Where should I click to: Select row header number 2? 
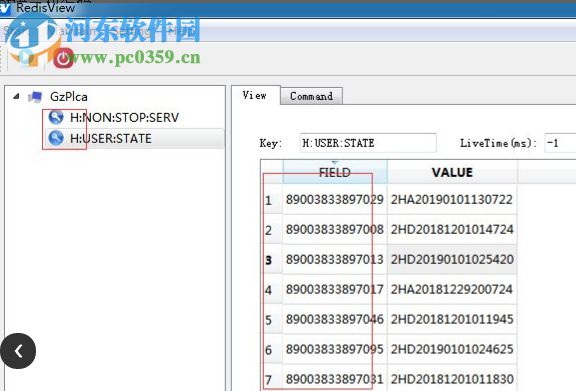[271, 230]
